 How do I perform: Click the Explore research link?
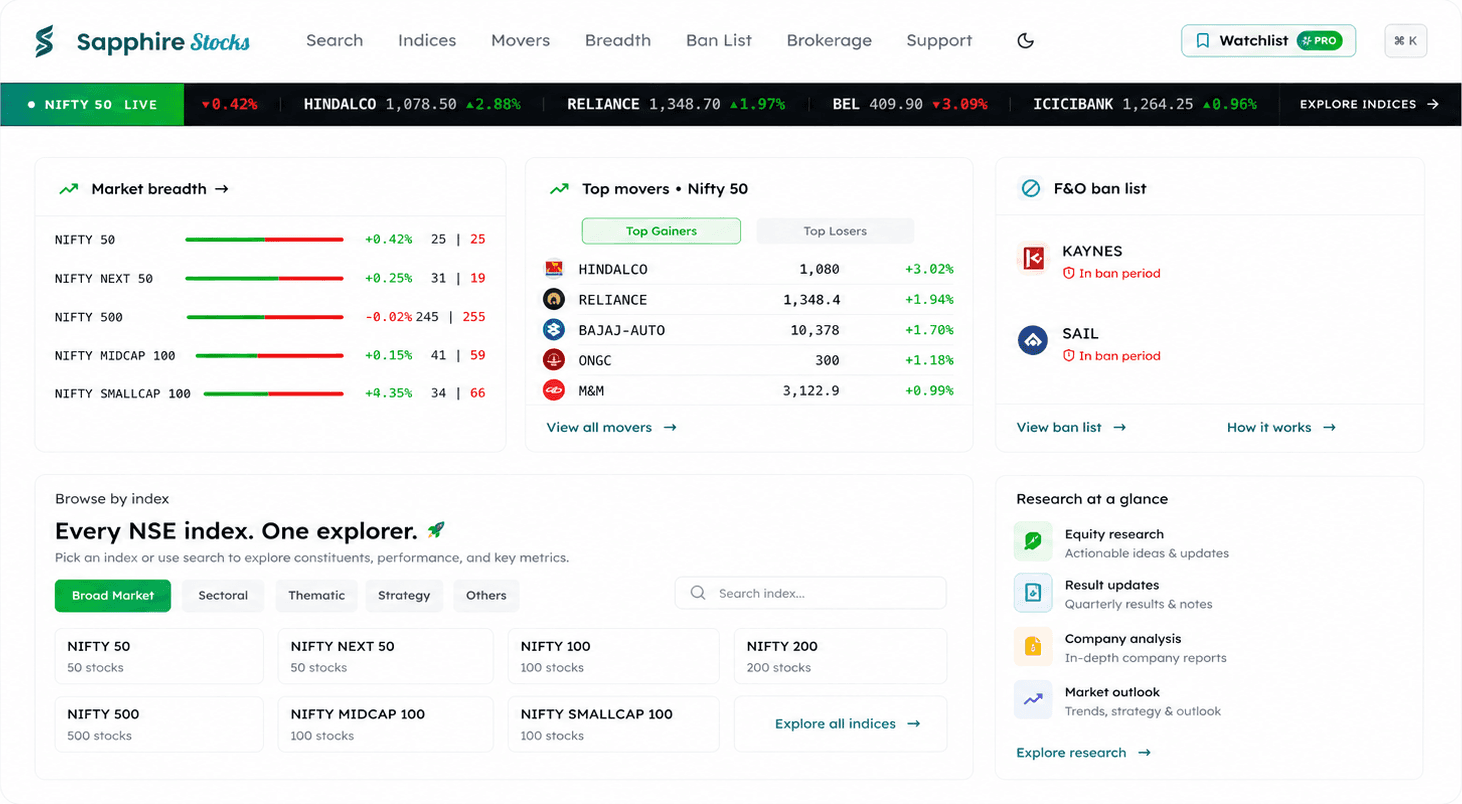1083,752
